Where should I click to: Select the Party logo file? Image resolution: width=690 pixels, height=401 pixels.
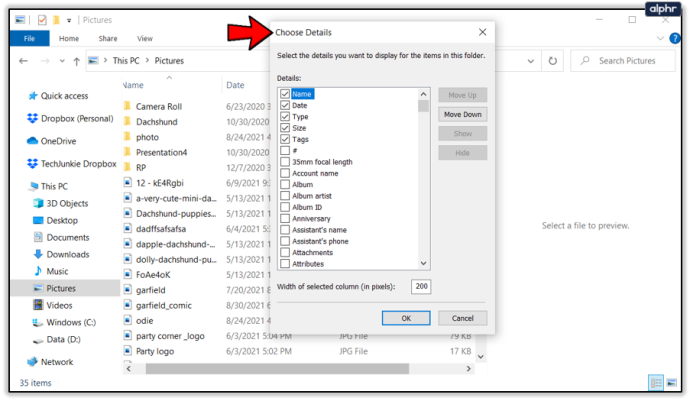click(x=155, y=351)
